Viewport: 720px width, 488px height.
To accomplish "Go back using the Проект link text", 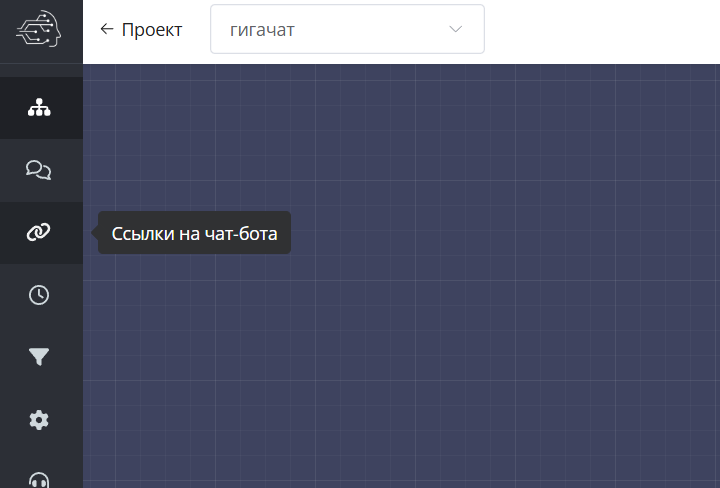I will 151,30.
